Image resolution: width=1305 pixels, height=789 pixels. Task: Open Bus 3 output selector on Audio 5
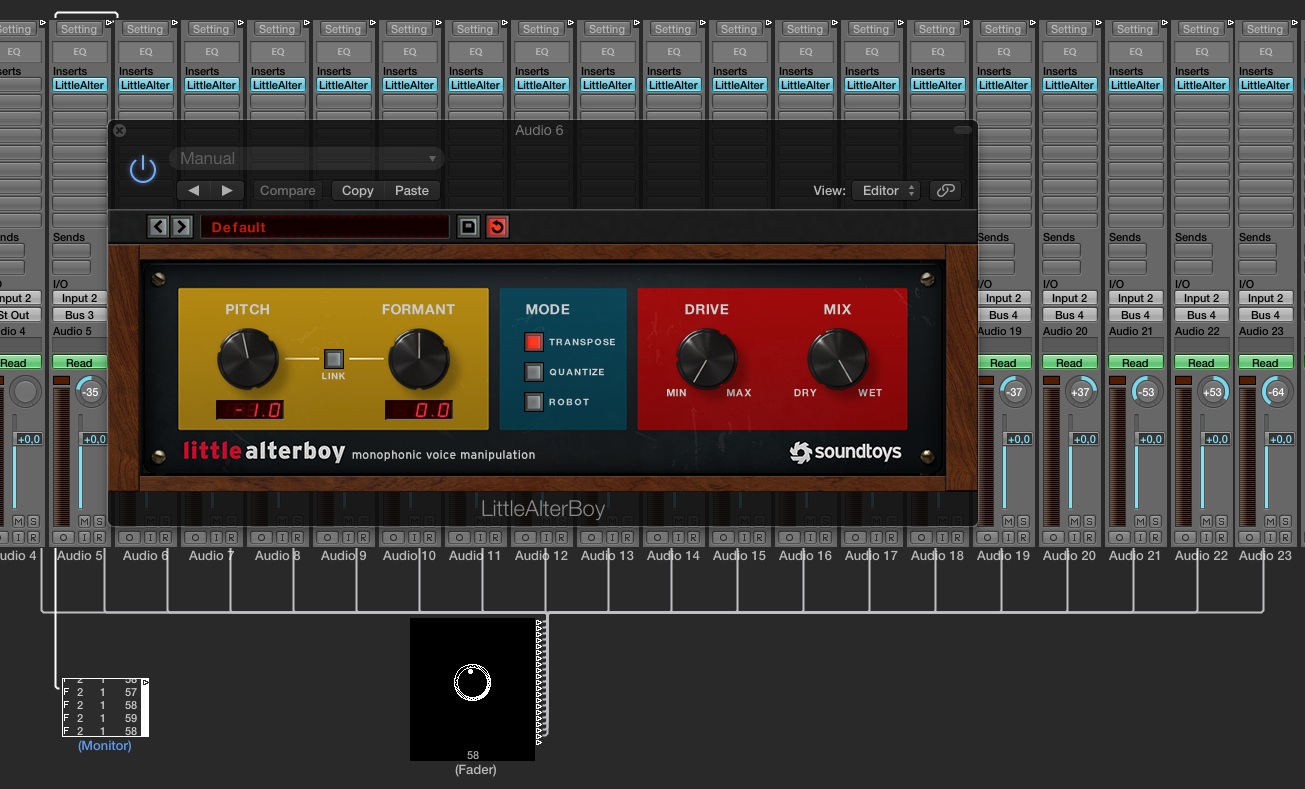pyautogui.click(x=79, y=314)
